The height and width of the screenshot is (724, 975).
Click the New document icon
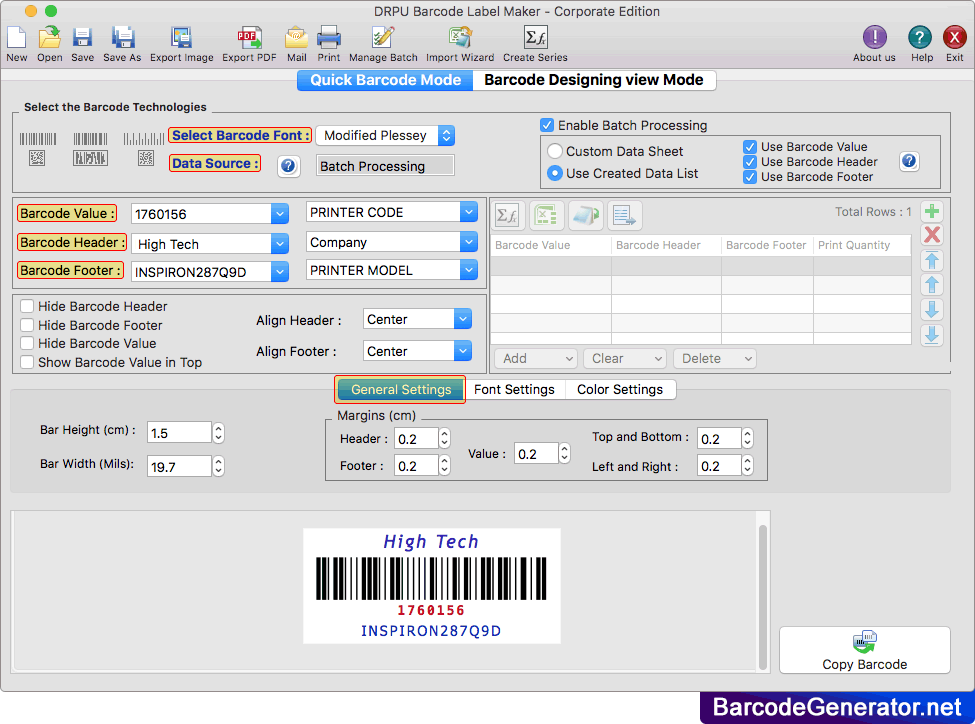click(x=17, y=39)
